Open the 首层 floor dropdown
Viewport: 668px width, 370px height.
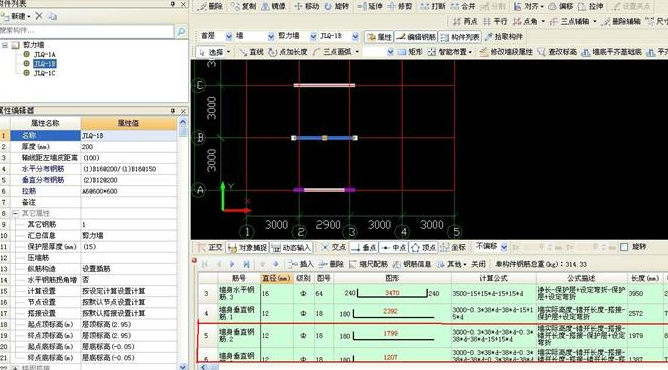tap(229, 37)
